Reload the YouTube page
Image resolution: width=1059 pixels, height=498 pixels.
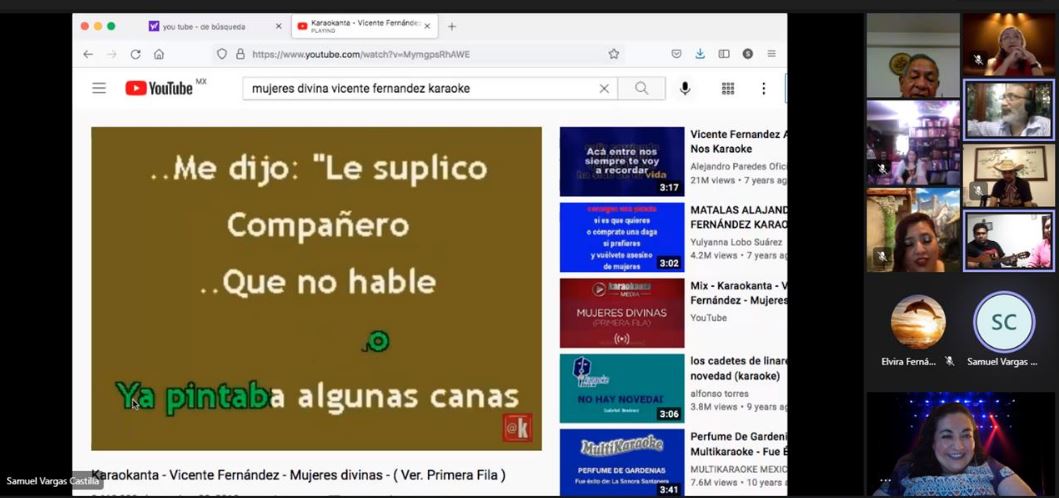tap(135, 54)
